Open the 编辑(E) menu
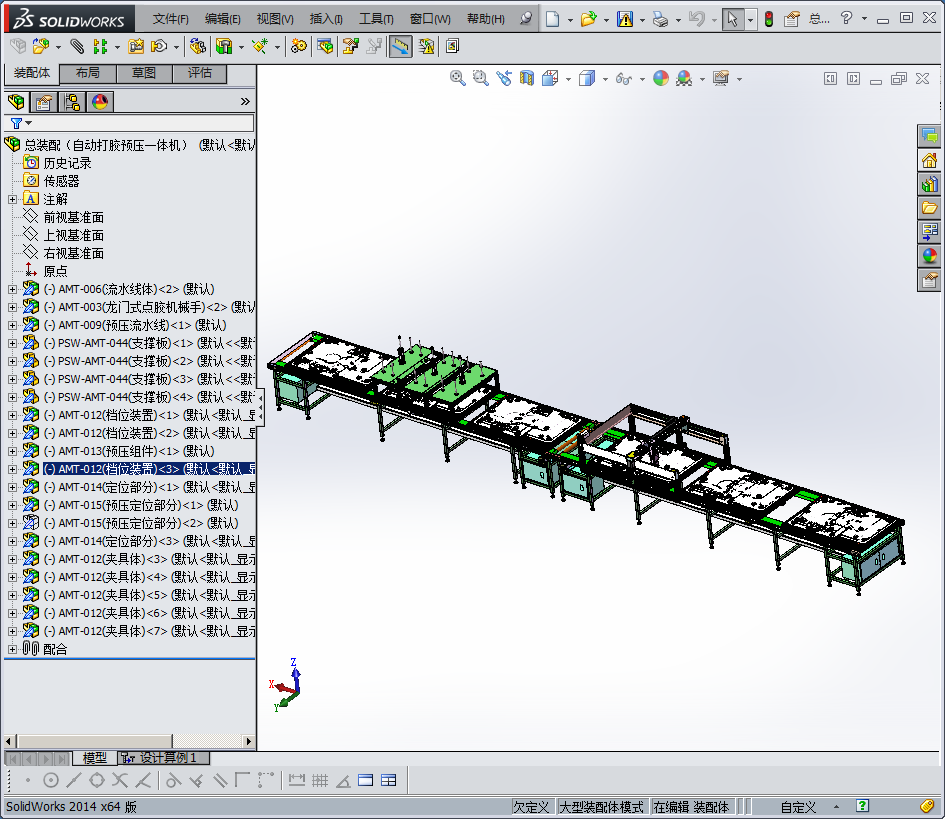This screenshot has width=945, height=819. coord(222,19)
